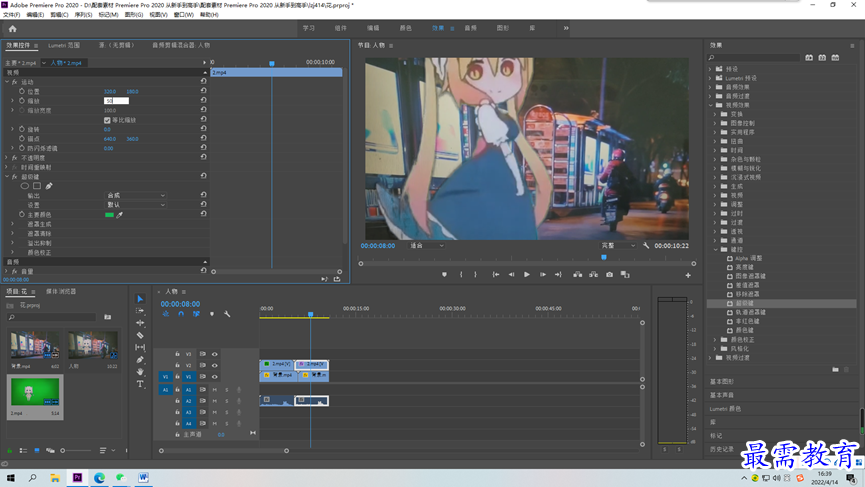Expand the 不透明度 opacity effect
Image resolution: width=865 pixels, height=487 pixels.
click(x=7, y=158)
